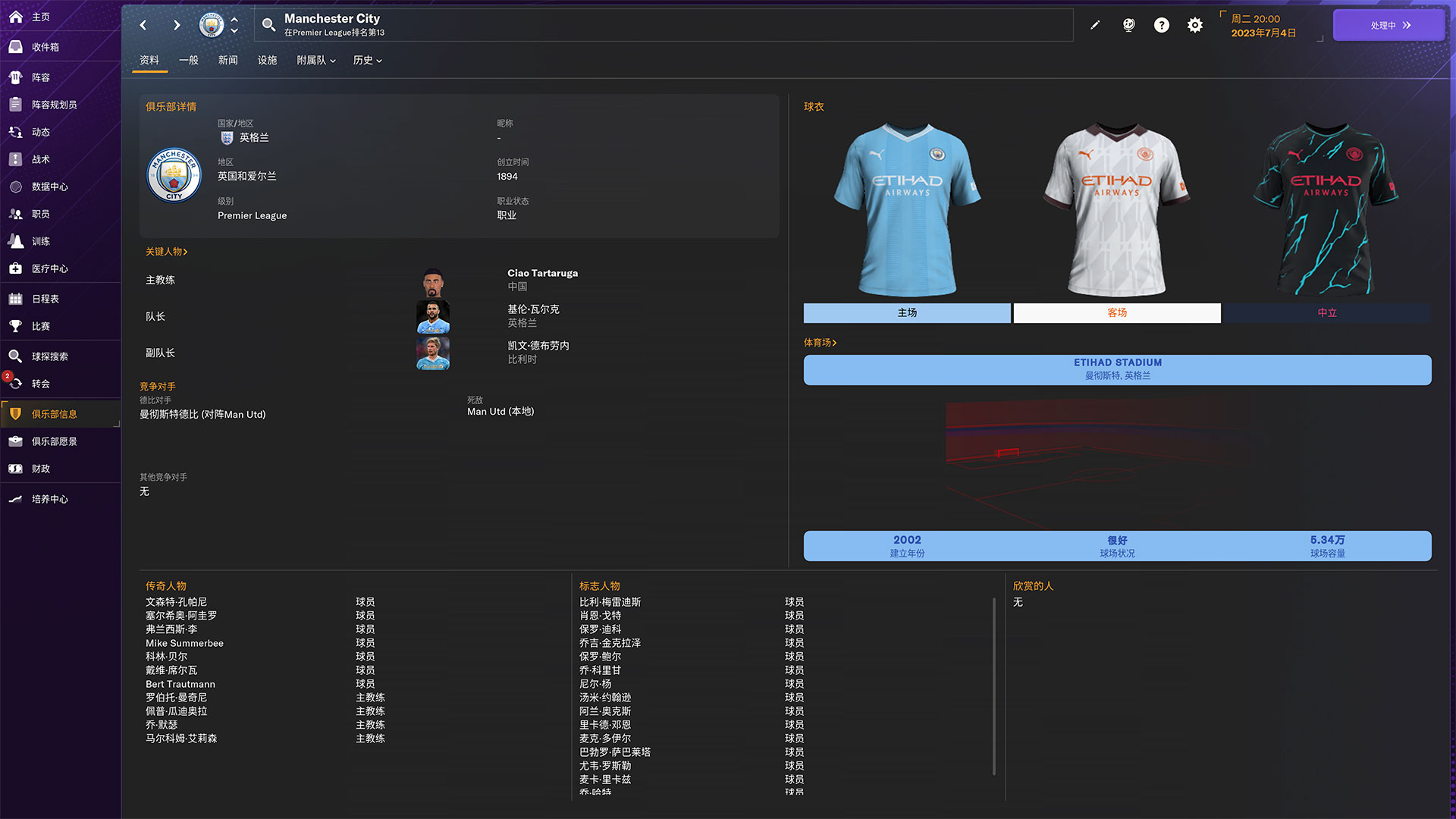Open the 数据中心 data hub icon

pyautogui.click(x=15, y=187)
